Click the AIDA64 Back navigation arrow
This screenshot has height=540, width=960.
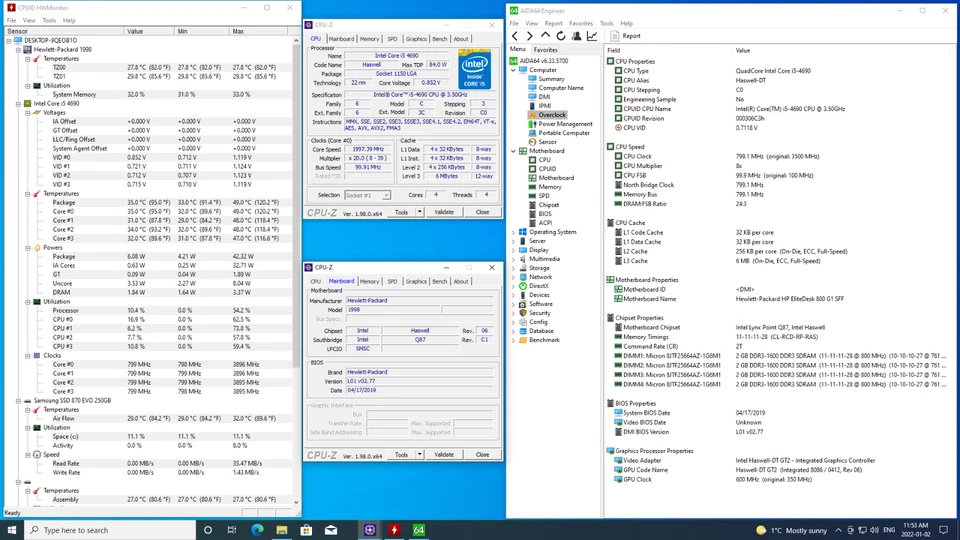[x=515, y=36]
